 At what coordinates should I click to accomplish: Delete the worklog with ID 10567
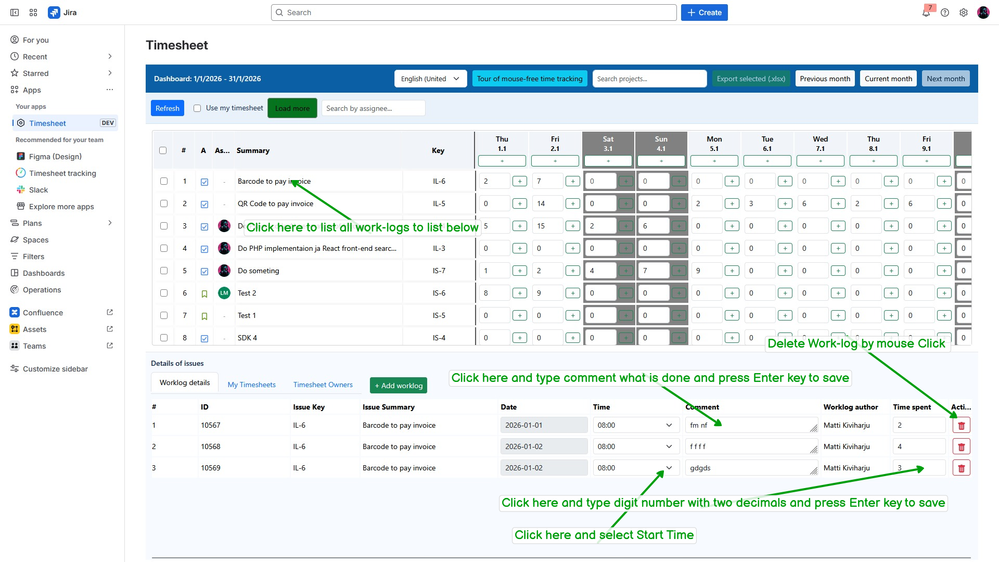[x=961, y=426]
